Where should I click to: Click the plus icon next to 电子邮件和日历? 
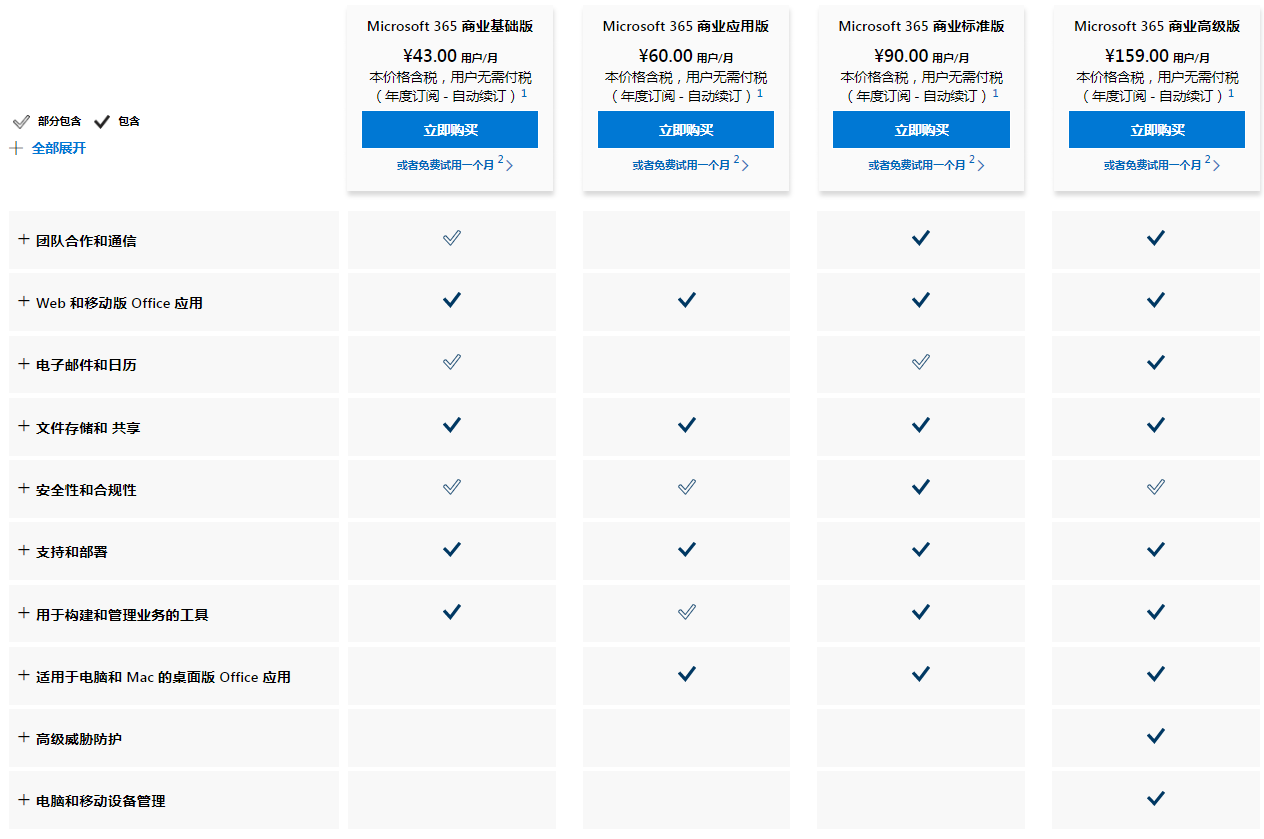pos(24,364)
